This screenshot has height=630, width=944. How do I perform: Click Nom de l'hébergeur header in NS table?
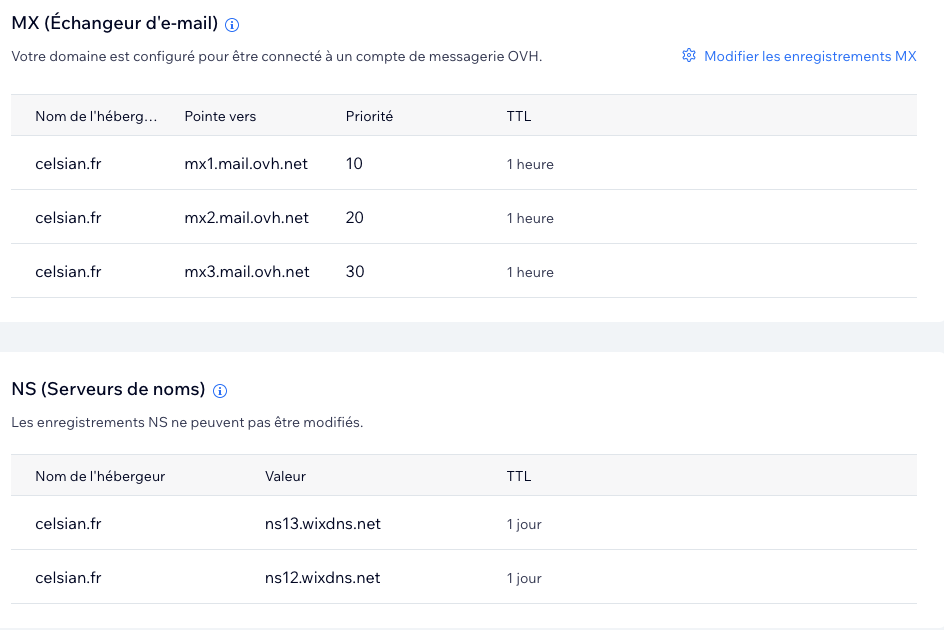[x=100, y=476]
